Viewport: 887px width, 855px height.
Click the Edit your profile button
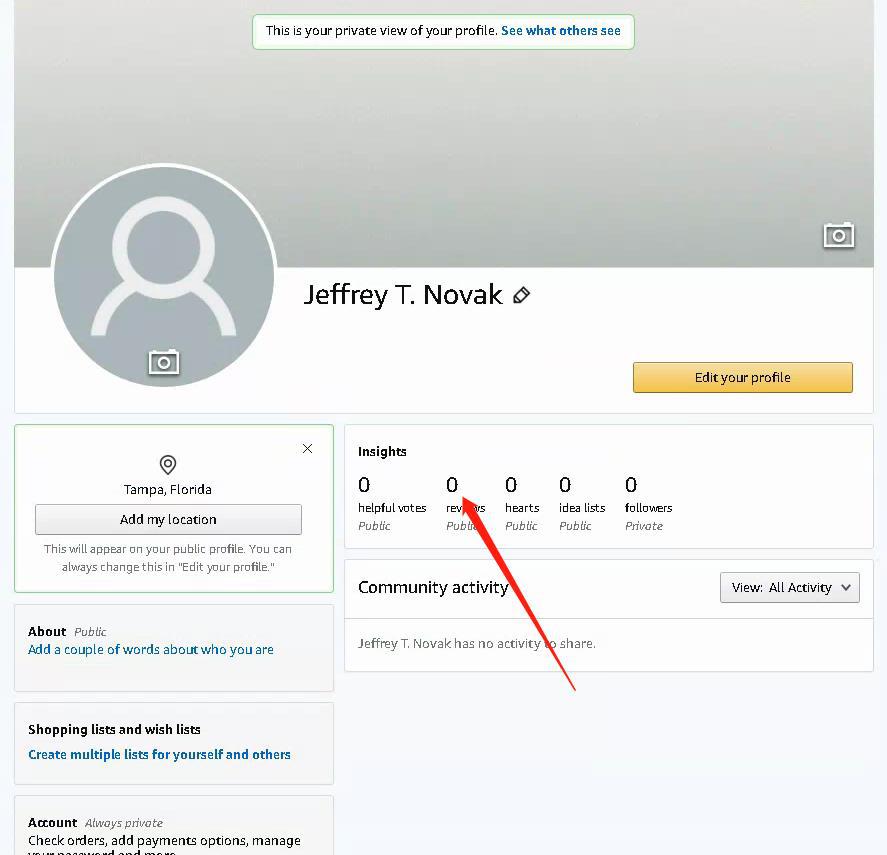coord(742,377)
